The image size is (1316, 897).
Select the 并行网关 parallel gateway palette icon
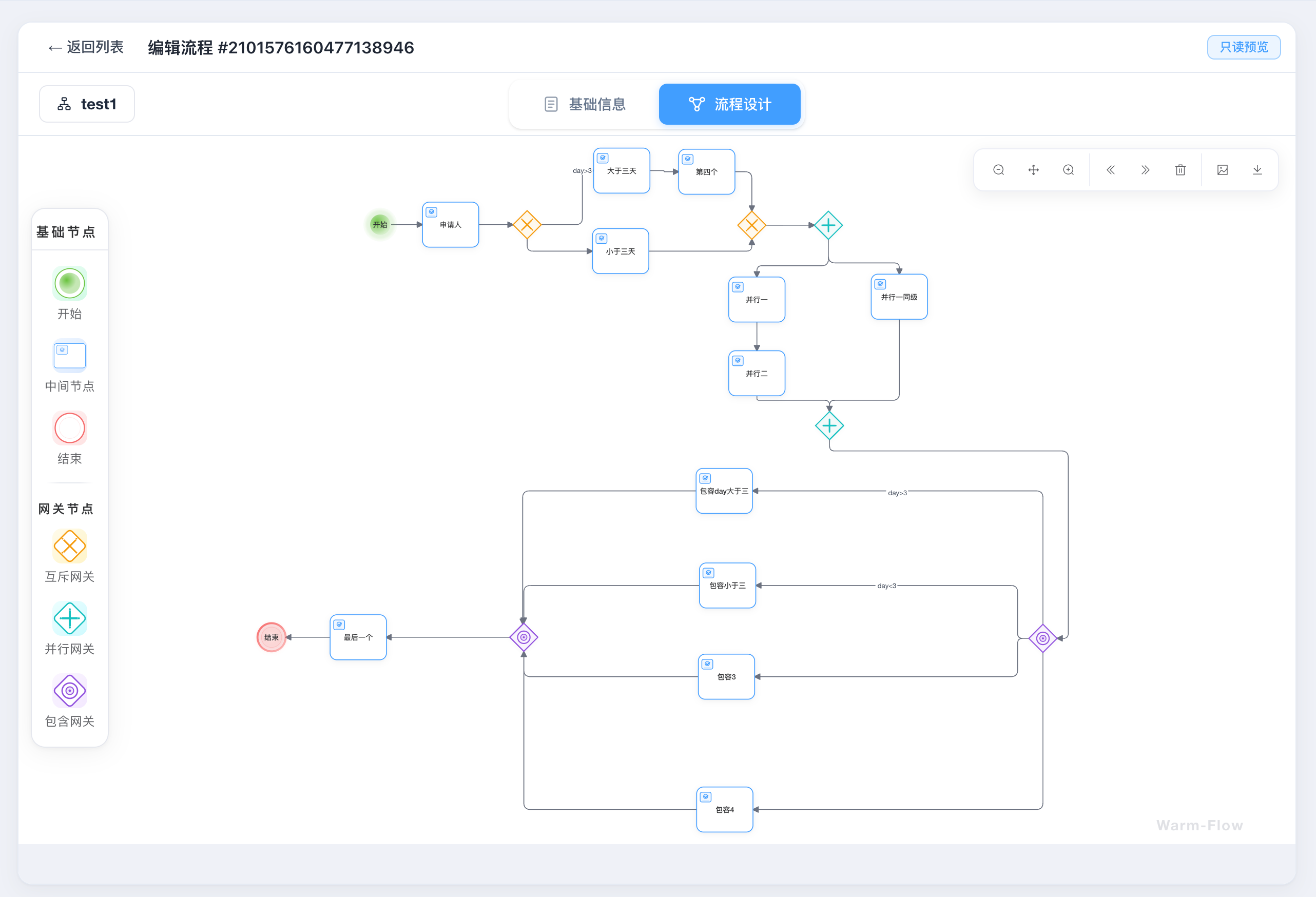(70, 618)
